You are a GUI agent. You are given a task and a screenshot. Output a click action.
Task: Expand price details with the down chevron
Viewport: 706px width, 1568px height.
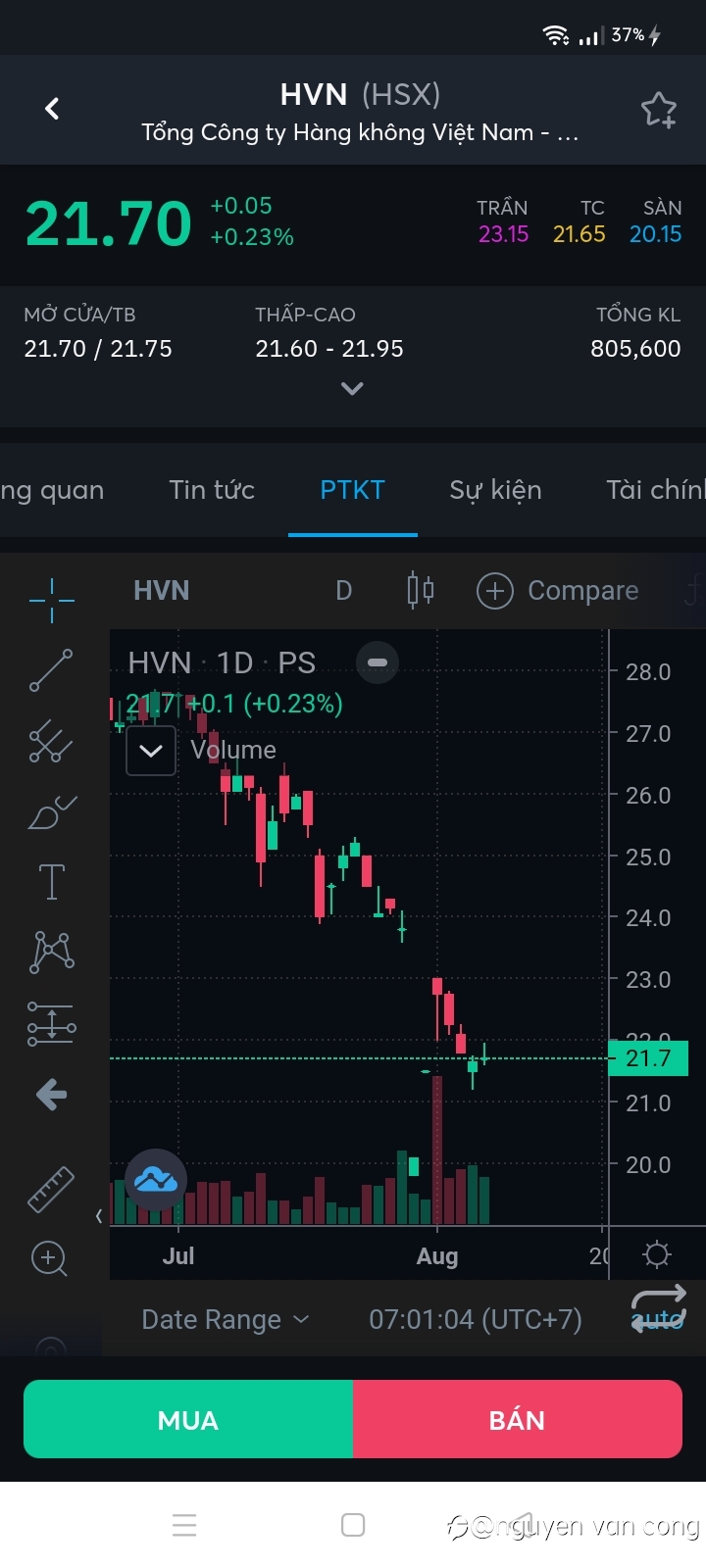tap(352, 389)
